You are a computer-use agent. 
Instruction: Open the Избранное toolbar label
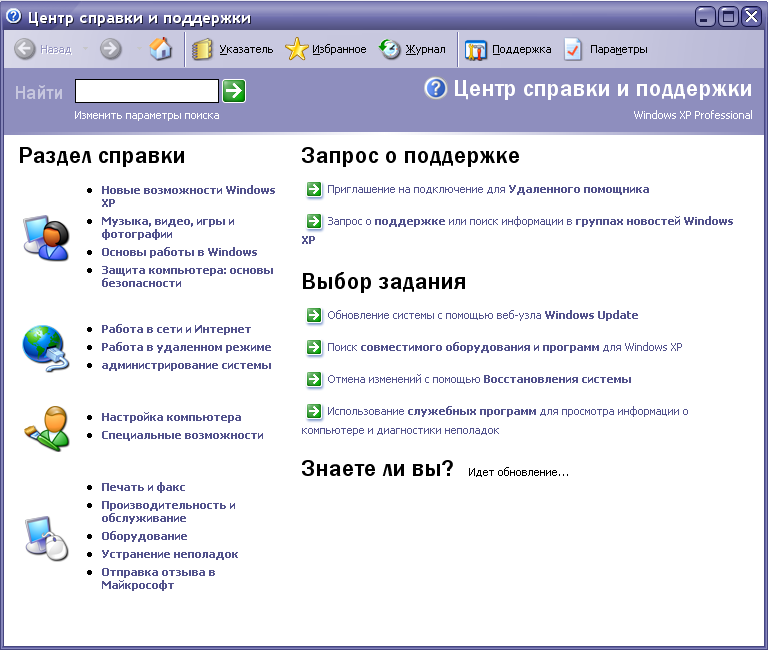pyautogui.click(x=339, y=49)
